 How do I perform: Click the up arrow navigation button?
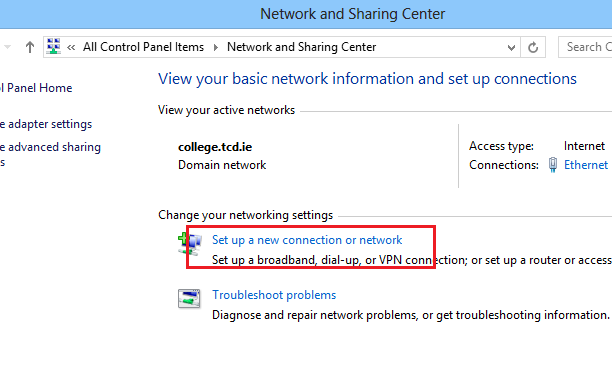click(x=30, y=47)
